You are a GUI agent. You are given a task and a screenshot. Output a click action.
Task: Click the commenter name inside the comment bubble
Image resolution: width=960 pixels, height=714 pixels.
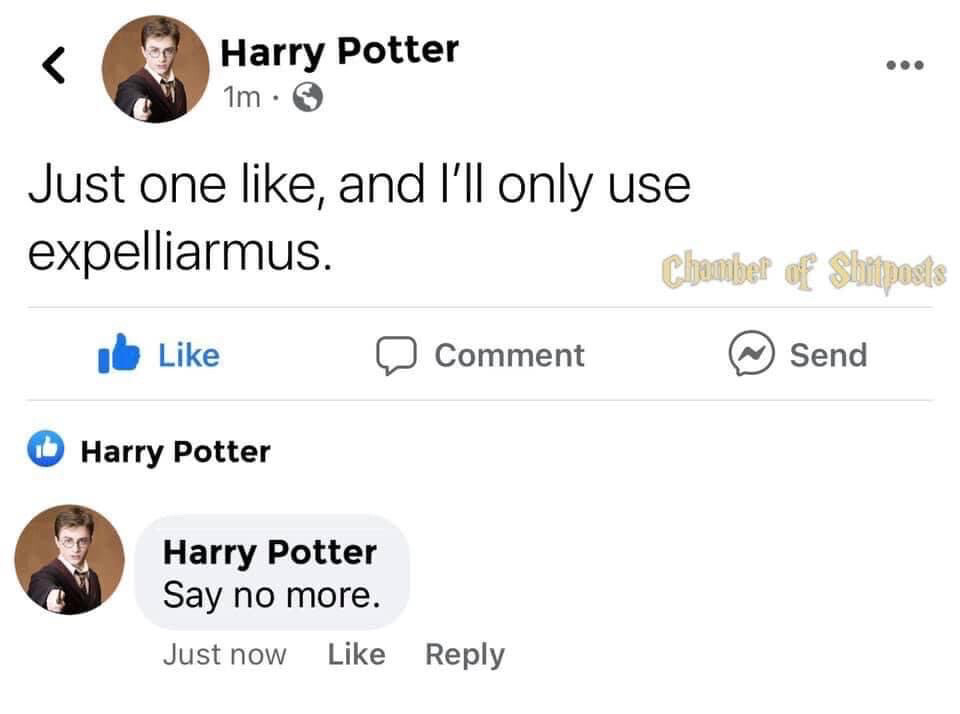pyautogui.click(x=270, y=551)
